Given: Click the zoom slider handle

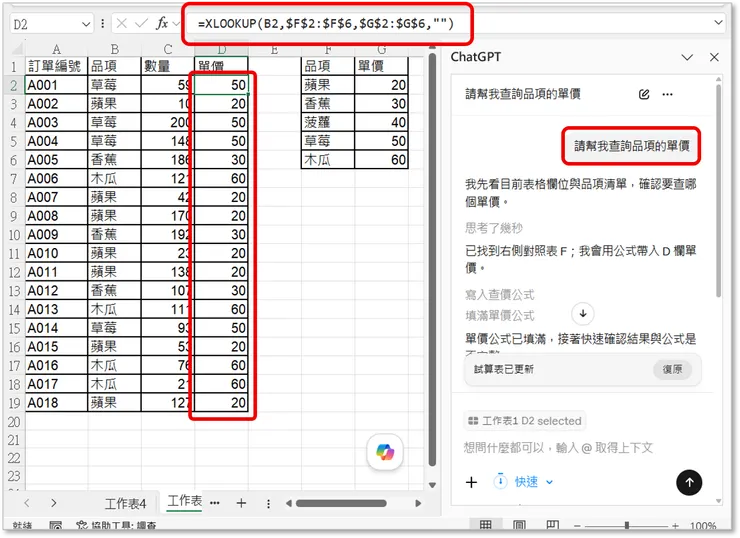Looking at the screenshot, I should coord(627,525).
